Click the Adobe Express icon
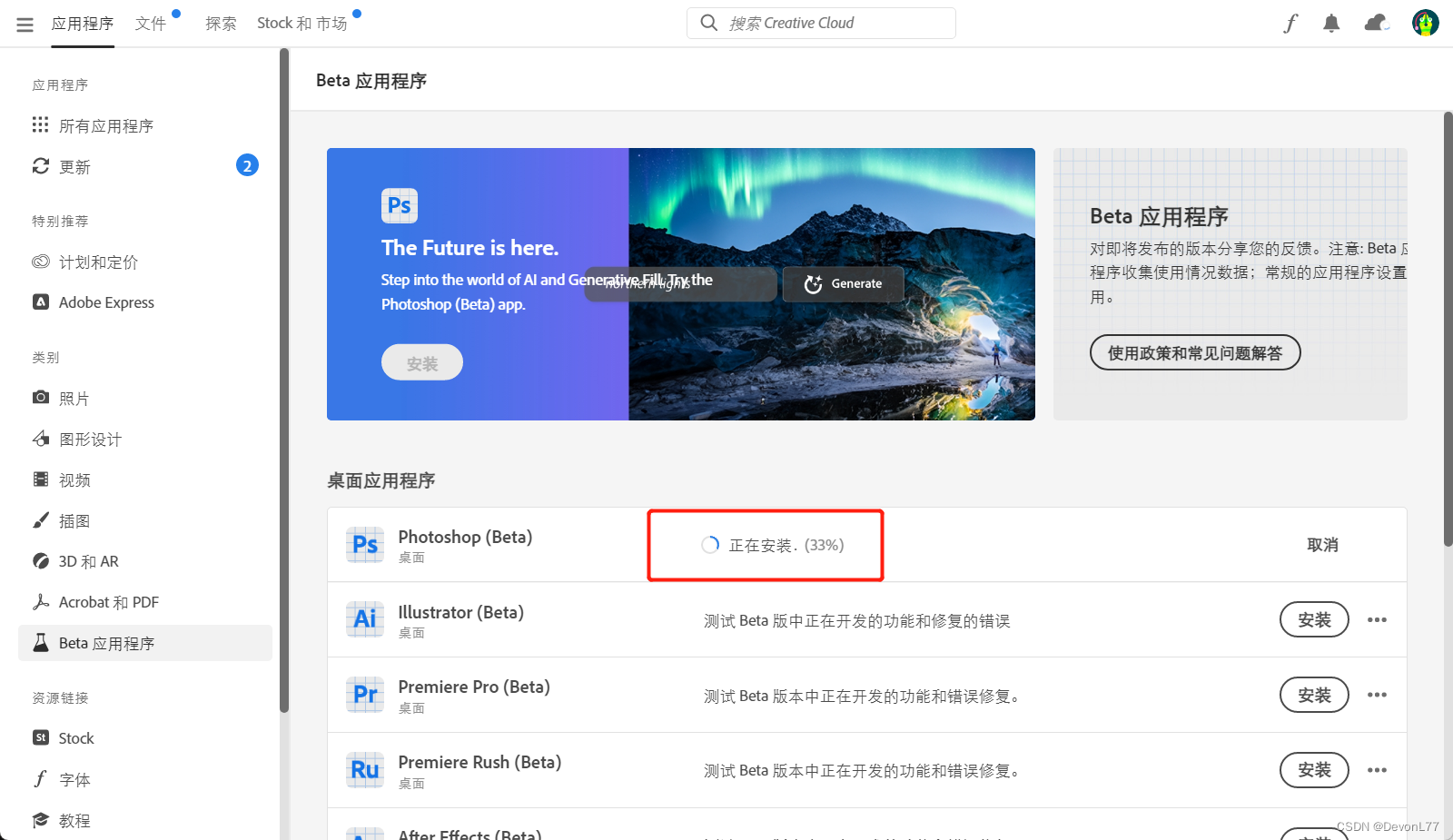This screenshot has height=840, width=1453. coord(41,301)
